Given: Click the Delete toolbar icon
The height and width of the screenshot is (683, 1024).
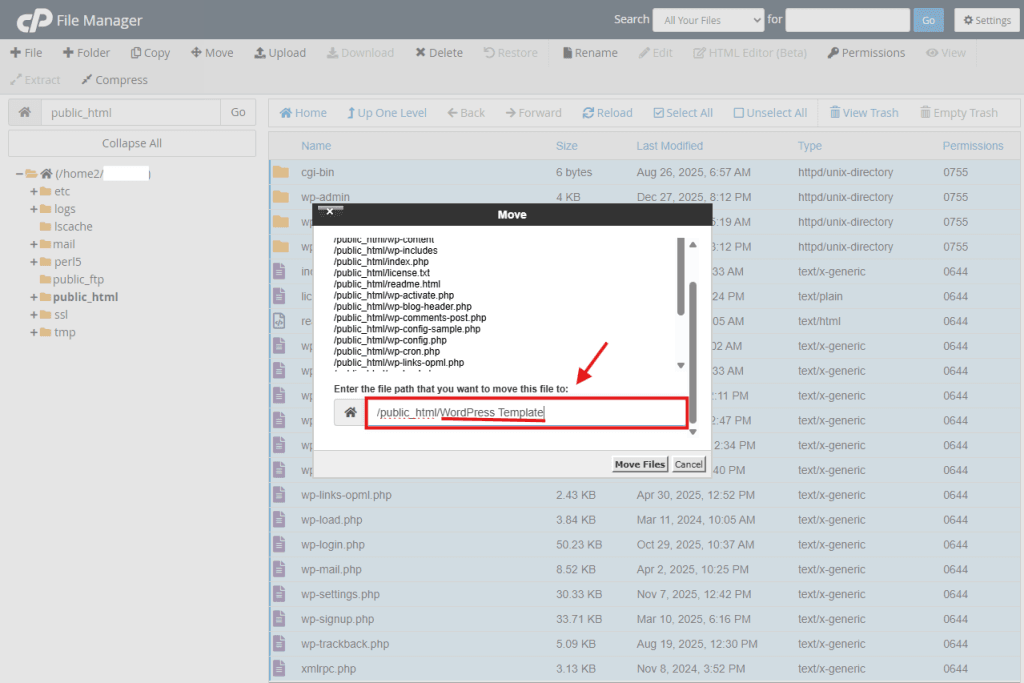Looking at the screenshot, I should (x=421, y=53).
